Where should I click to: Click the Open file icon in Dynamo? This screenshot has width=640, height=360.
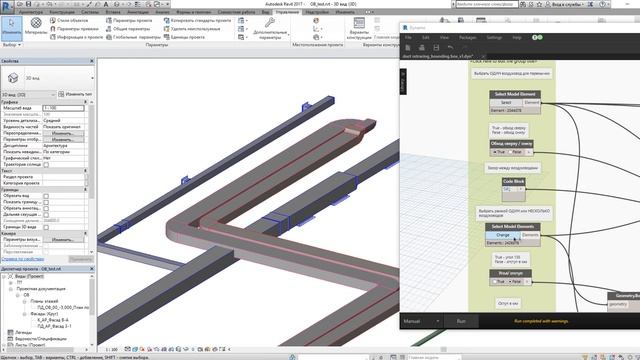422,48
